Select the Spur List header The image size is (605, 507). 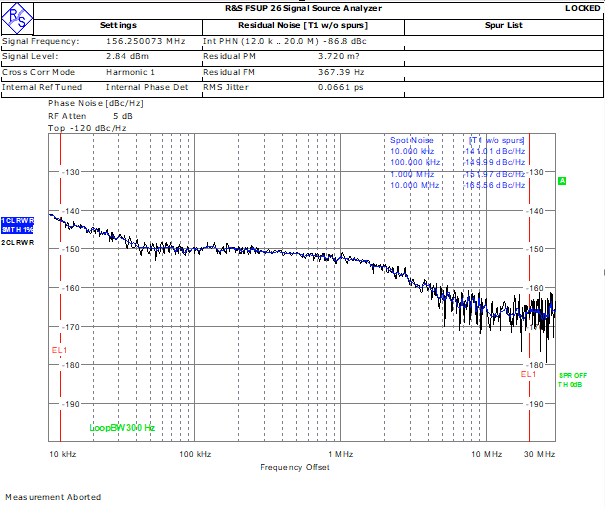[504, 25]
